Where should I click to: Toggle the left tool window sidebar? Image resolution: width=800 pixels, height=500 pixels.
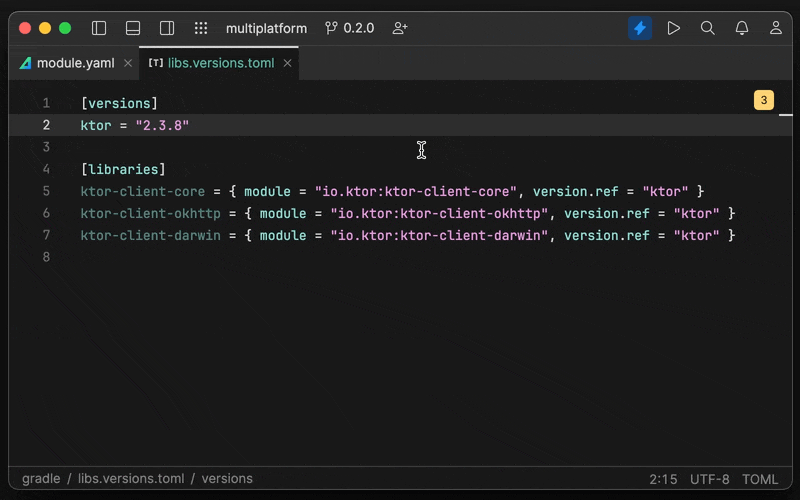(99, 28)
